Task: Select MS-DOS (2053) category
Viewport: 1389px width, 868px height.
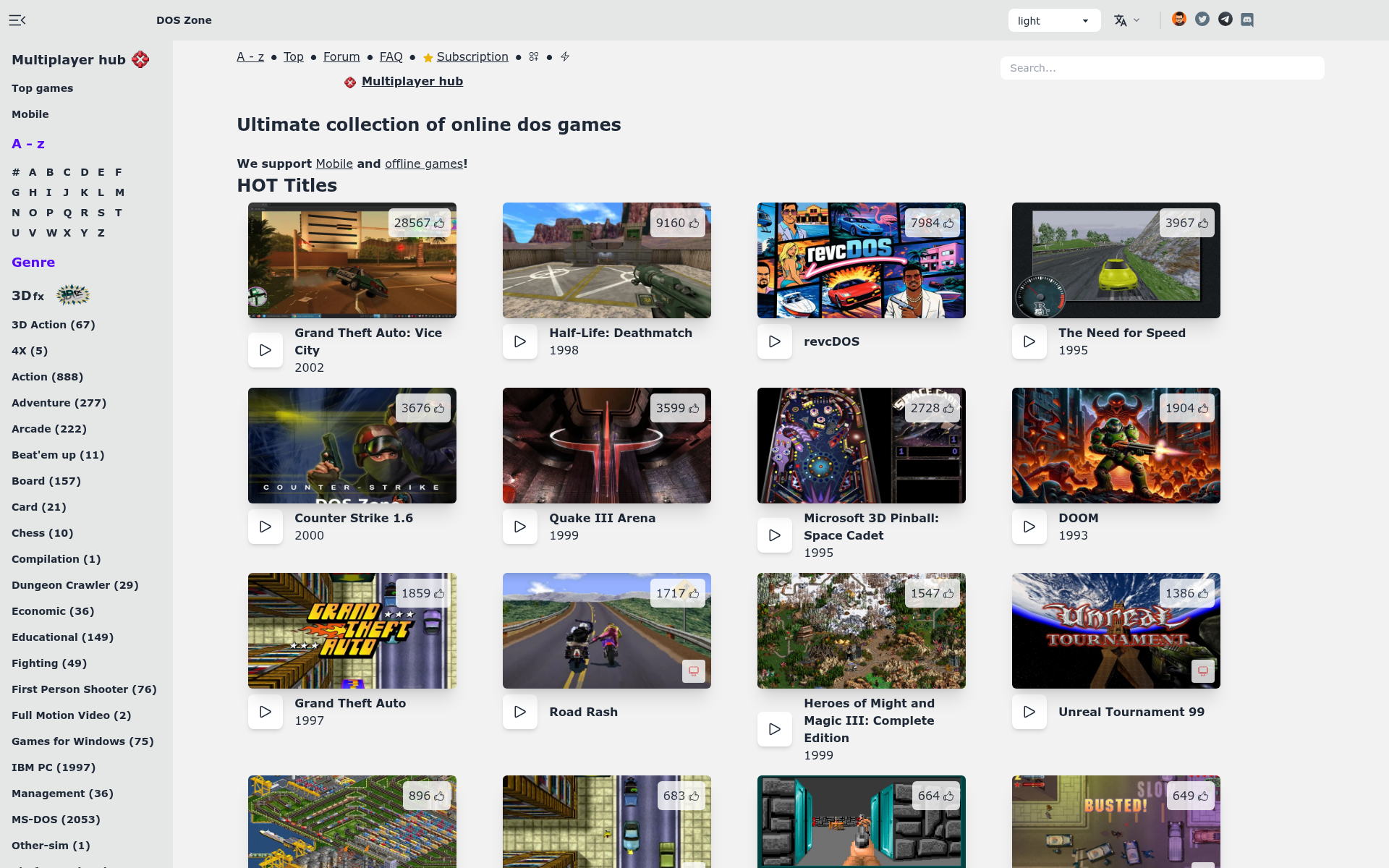Action: [x=56, y=820]
